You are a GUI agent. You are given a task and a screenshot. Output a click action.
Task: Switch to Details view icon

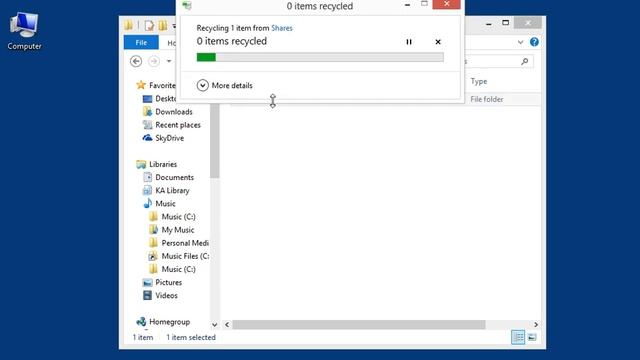coord(518,337)
